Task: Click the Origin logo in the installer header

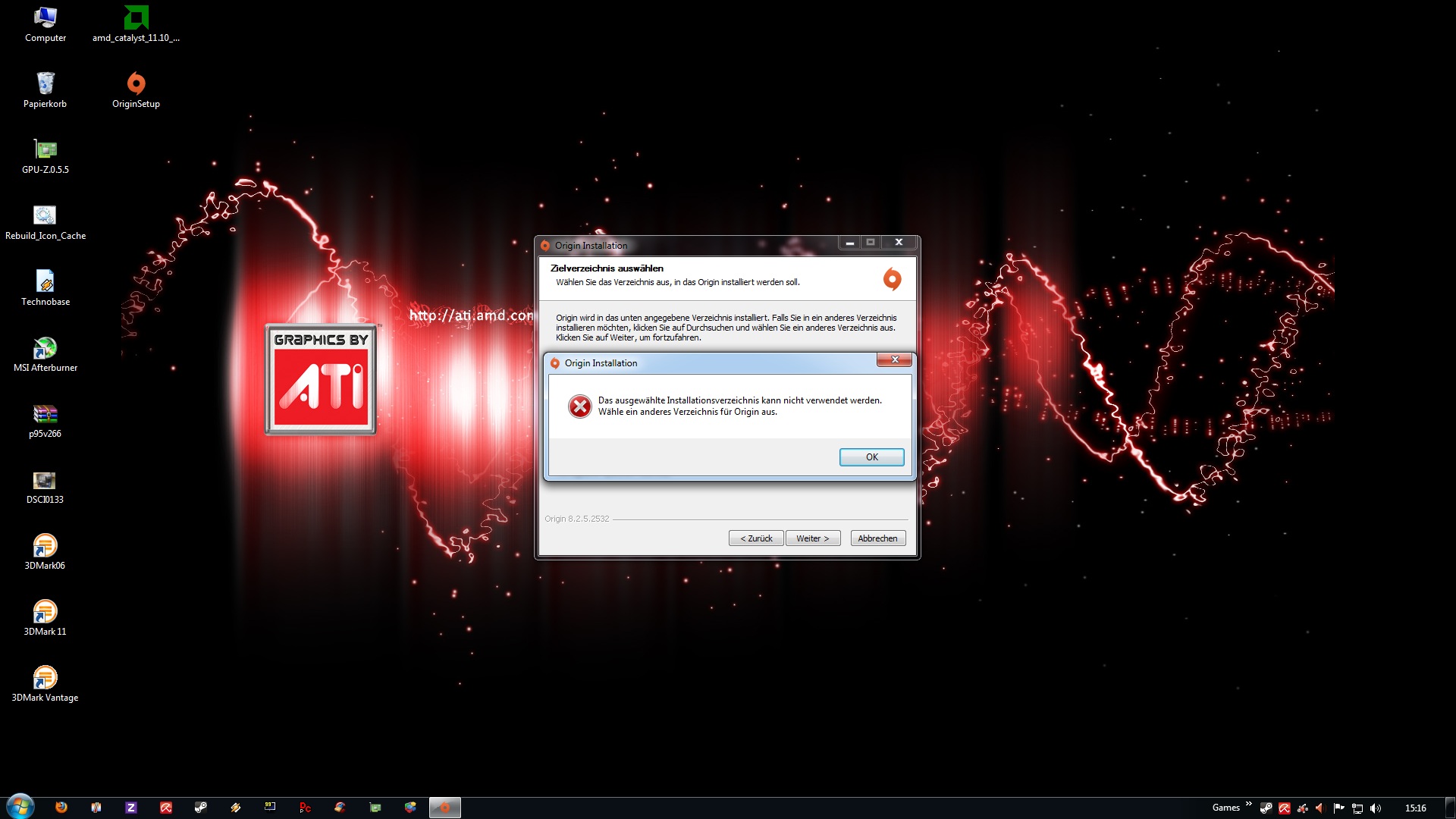Action: [x=893, y=279]
